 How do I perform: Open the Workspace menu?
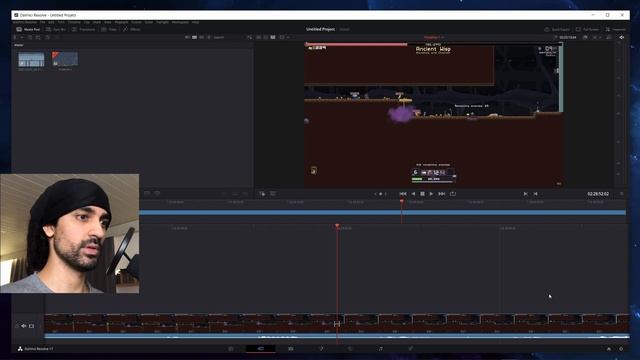(180, 22)
